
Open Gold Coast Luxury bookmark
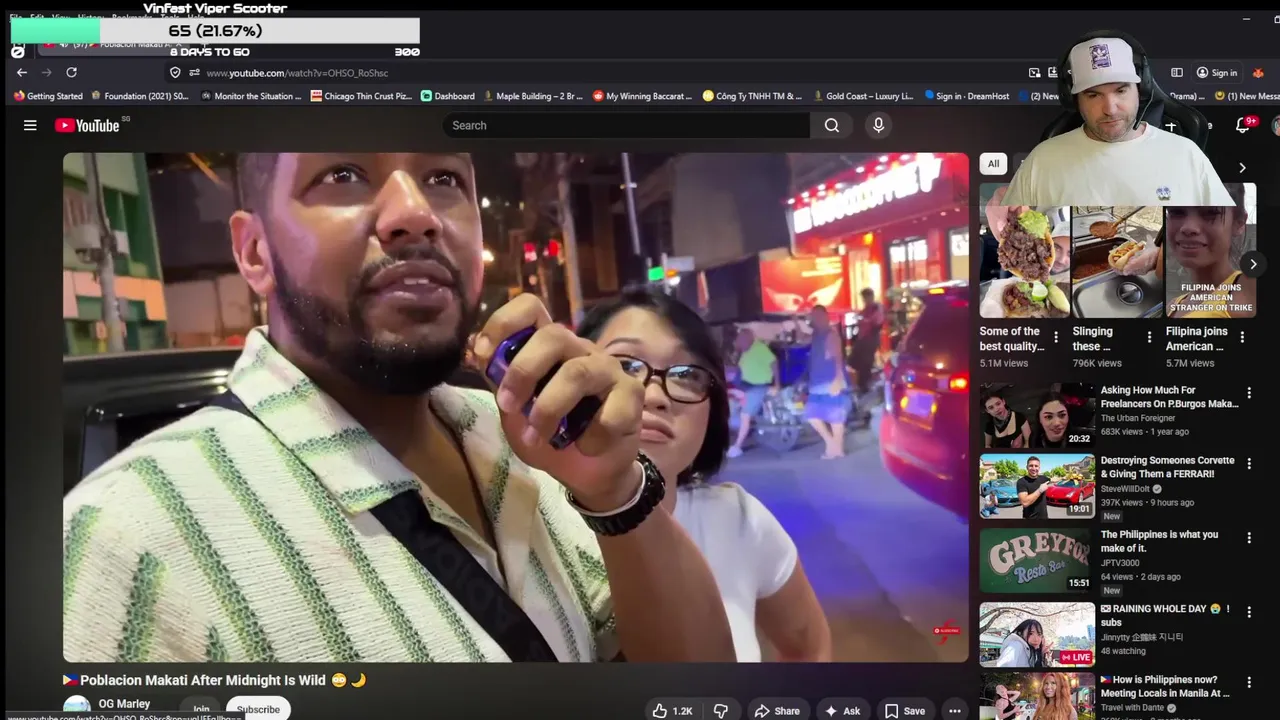click(x=863, y=96)
